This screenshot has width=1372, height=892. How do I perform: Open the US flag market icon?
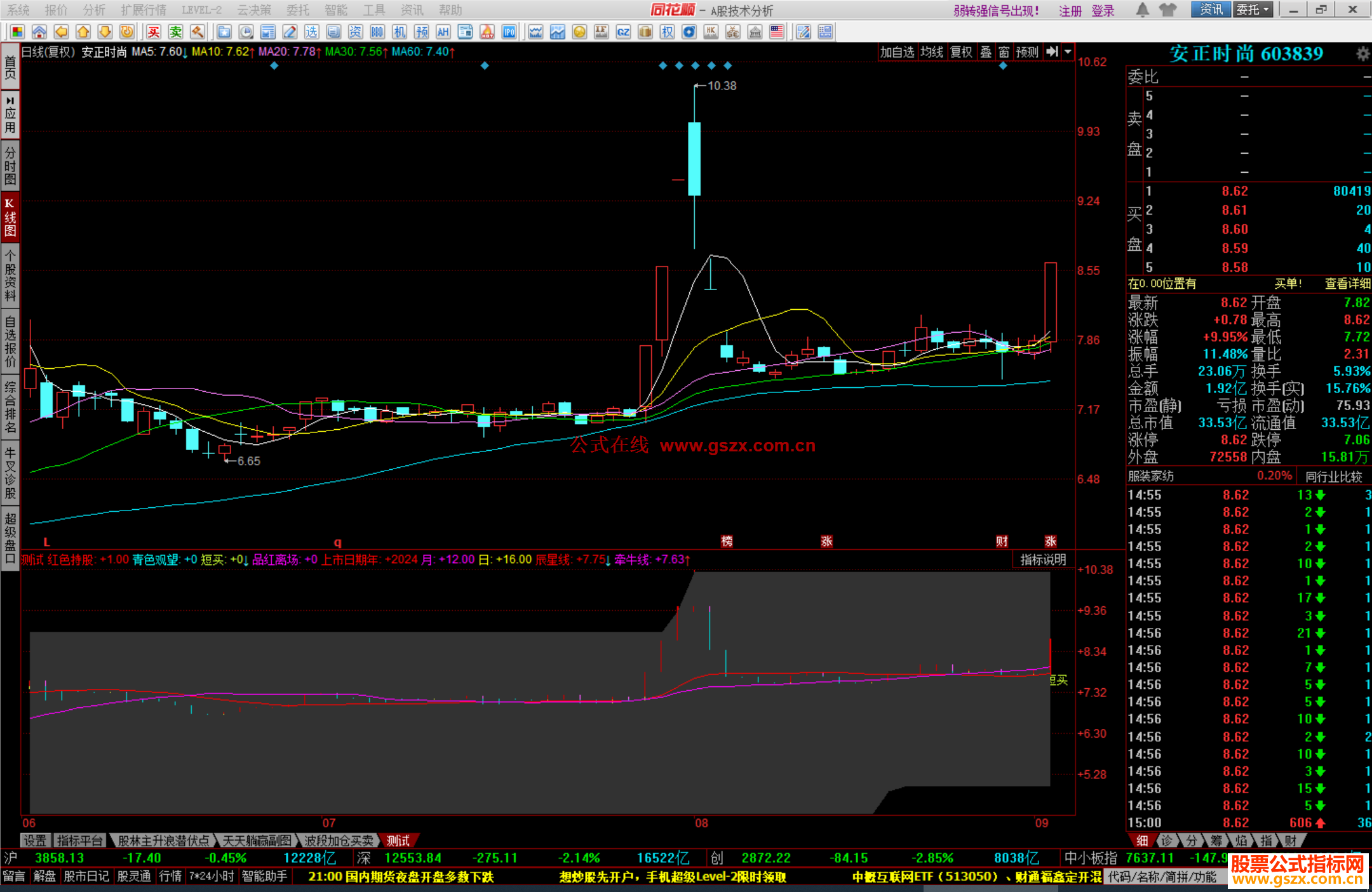click(x=776, y=32)
